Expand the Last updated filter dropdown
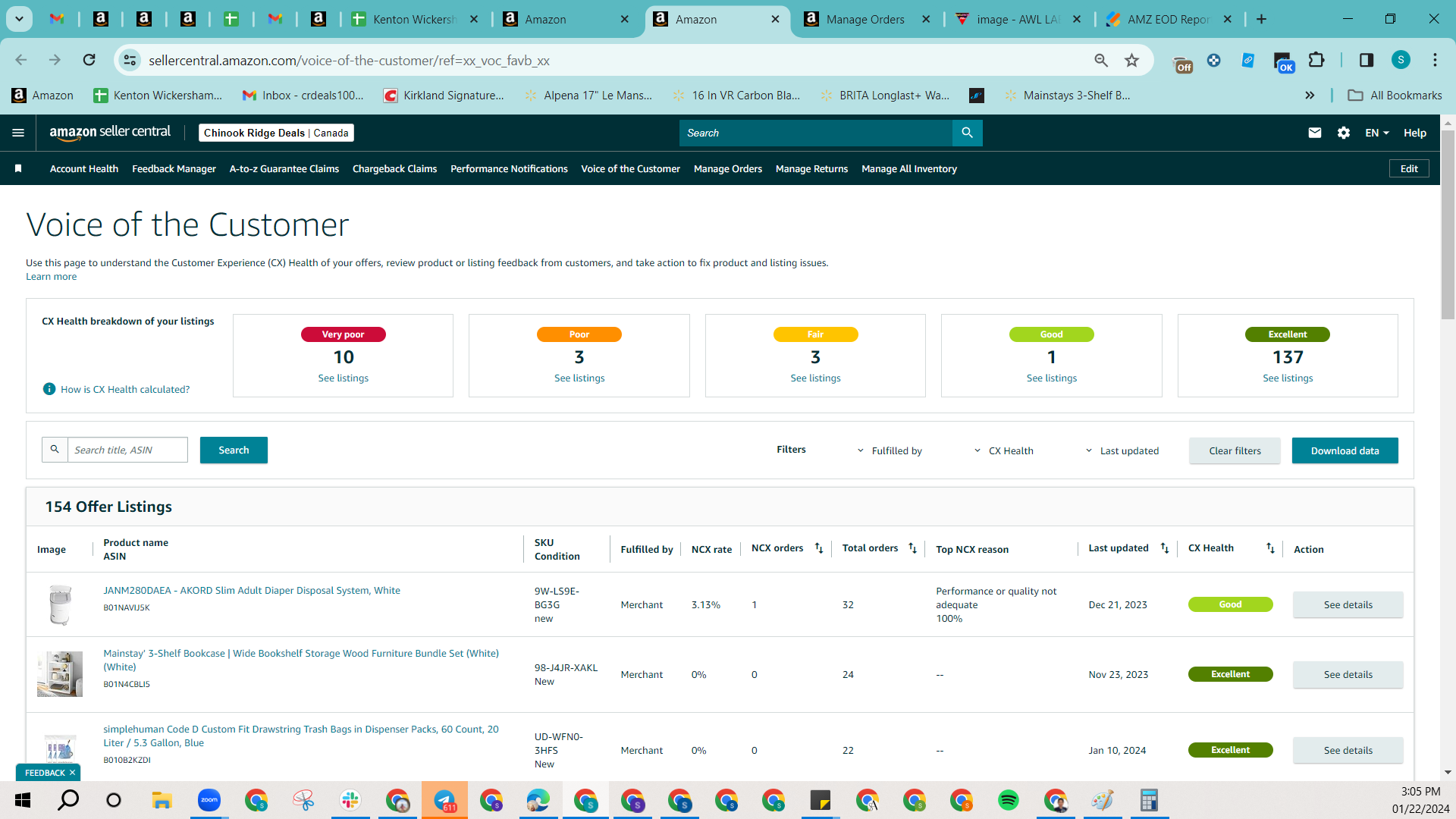This screenshot has height=819, width=1456. tap(1122, 450)
